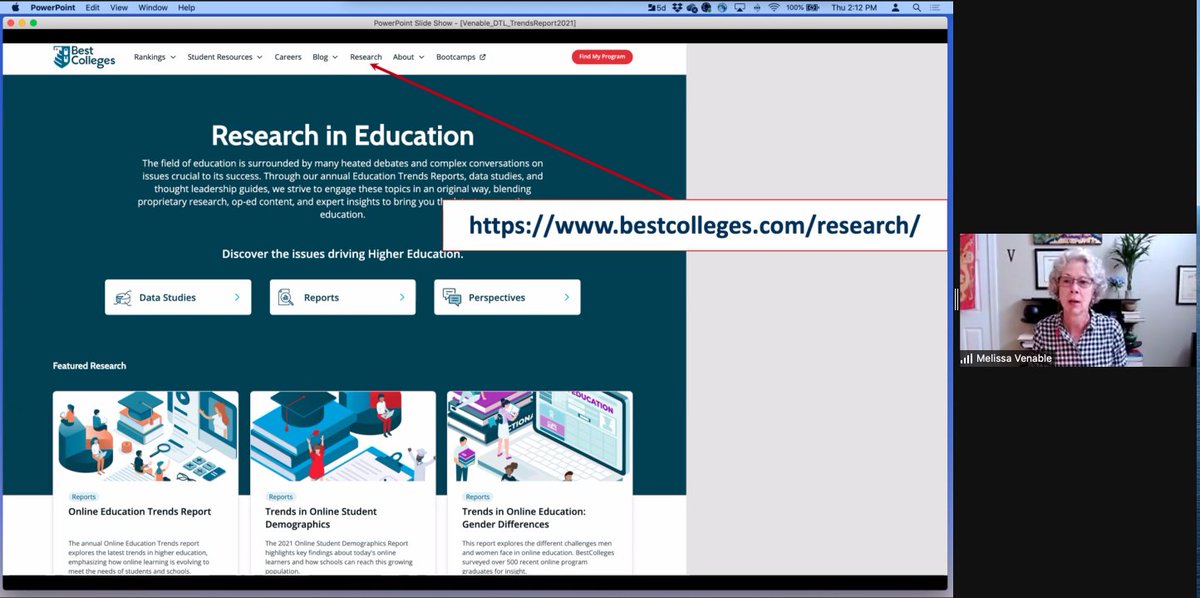
Task: Open Spotlight search icon
Action: coord(916,7)
